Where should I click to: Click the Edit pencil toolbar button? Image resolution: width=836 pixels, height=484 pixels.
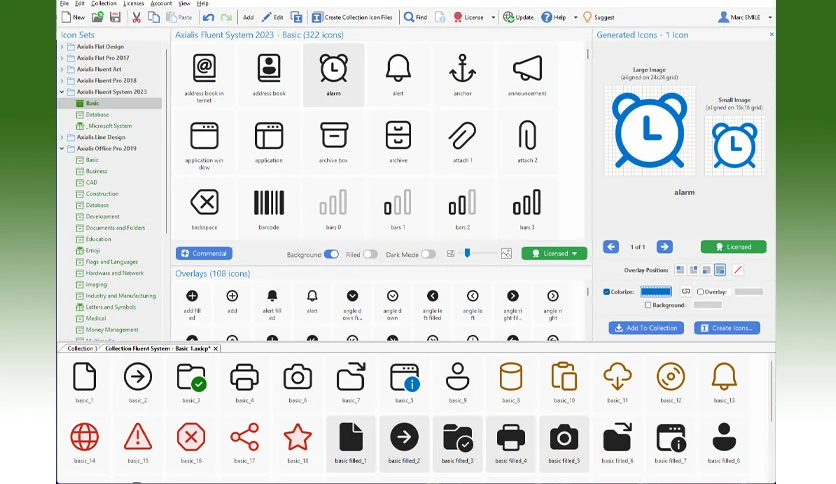[x=272, y=17]
